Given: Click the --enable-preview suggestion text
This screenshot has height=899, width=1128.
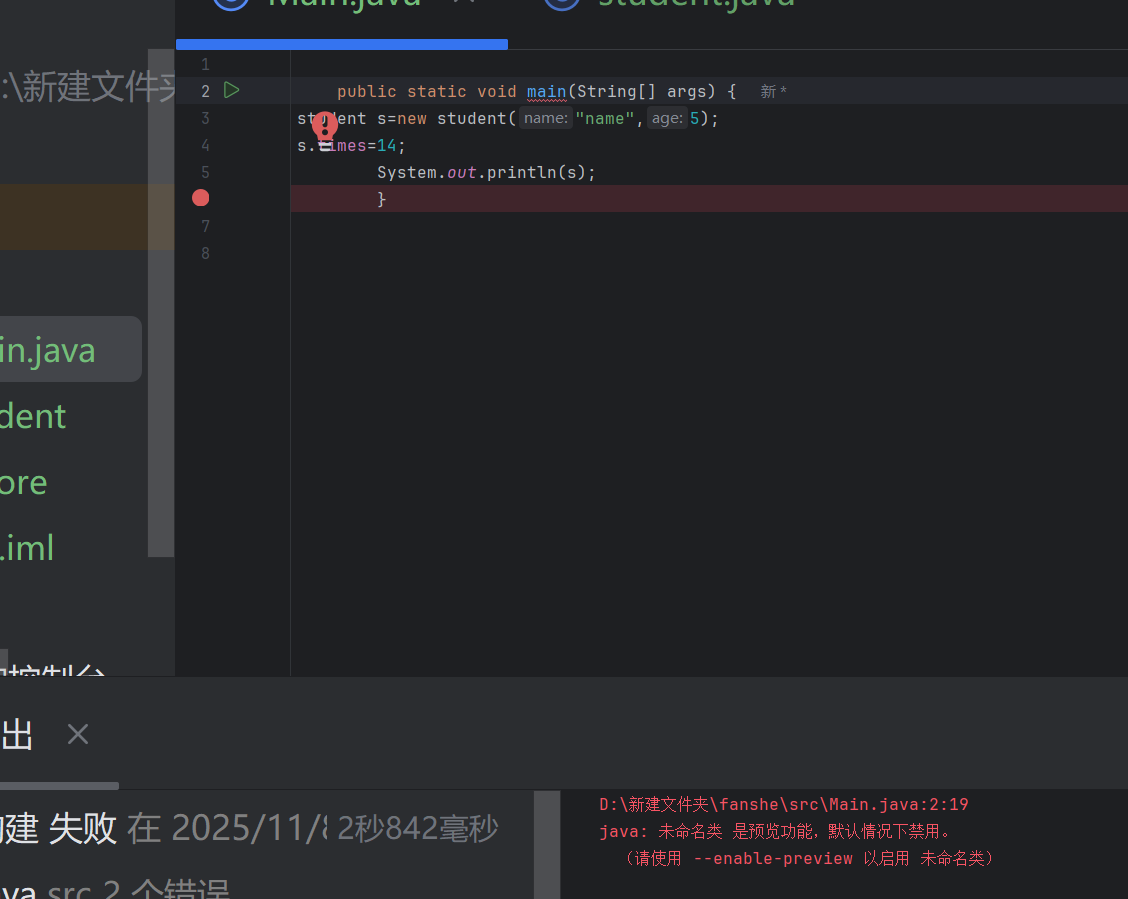Looking at the screenshot, I should [x=773, y=858].
